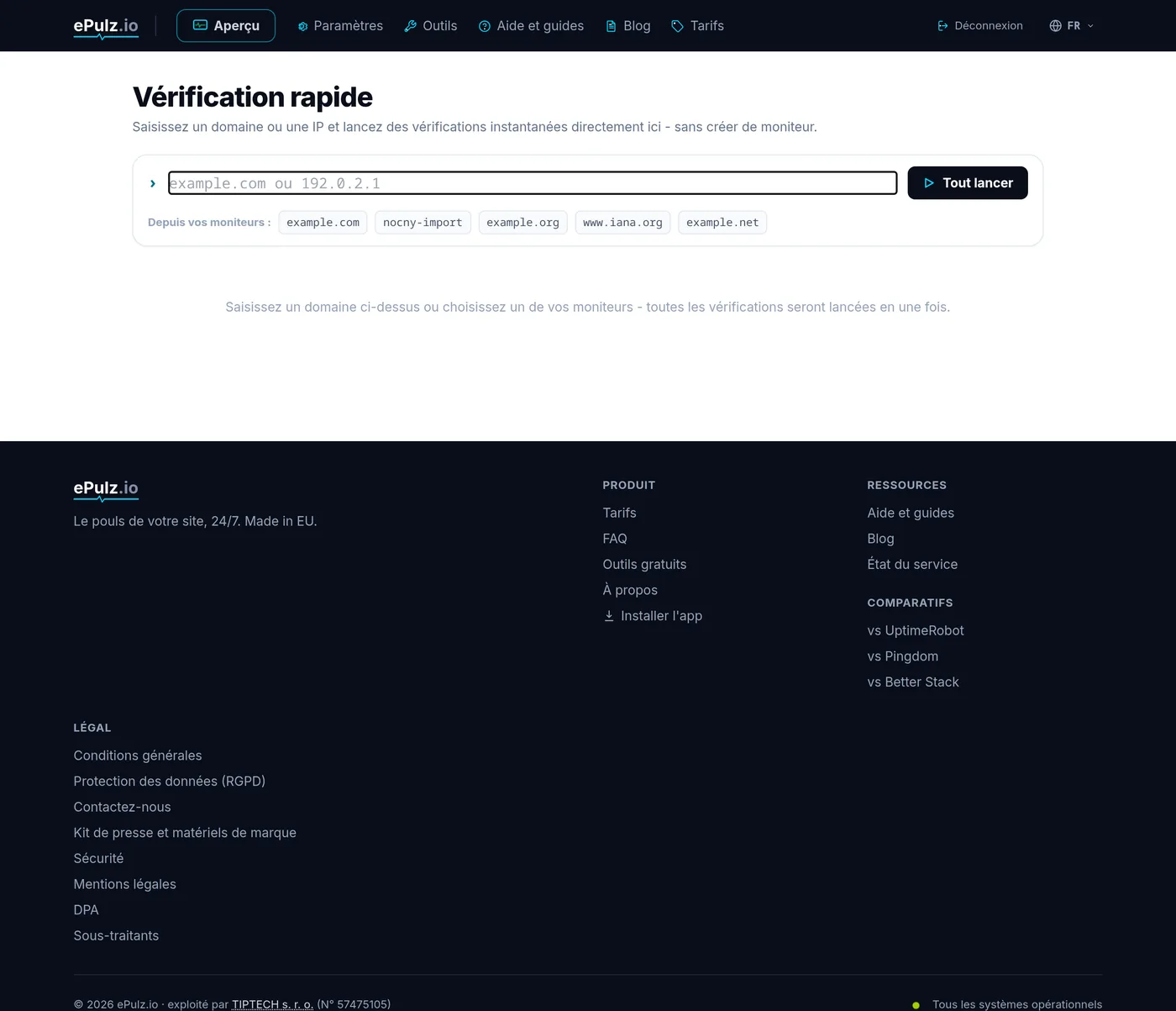Click the ePulz.io logo in the footer

pos(106,489)
